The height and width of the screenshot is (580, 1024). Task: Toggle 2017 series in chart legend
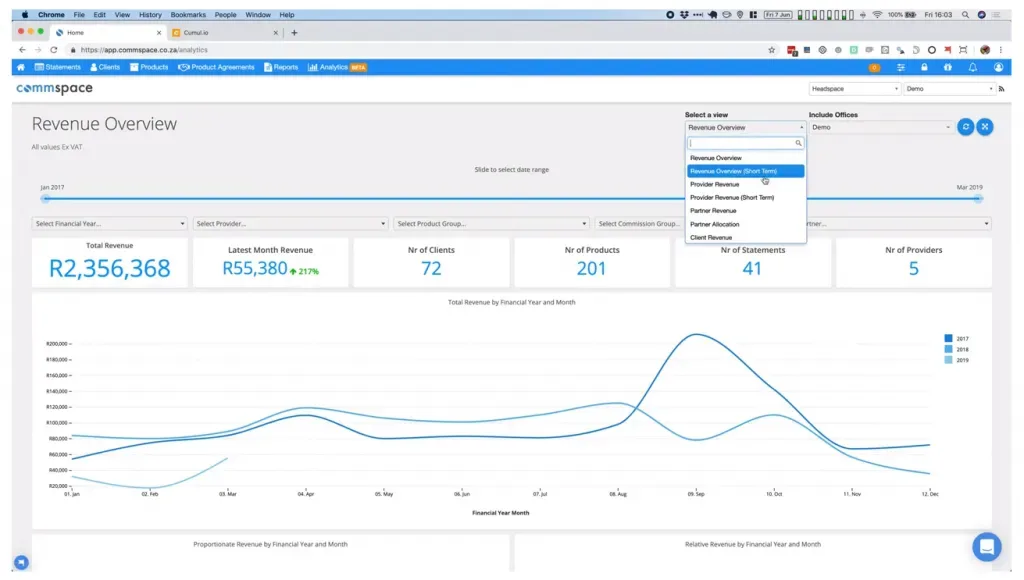tap(956, 338)
